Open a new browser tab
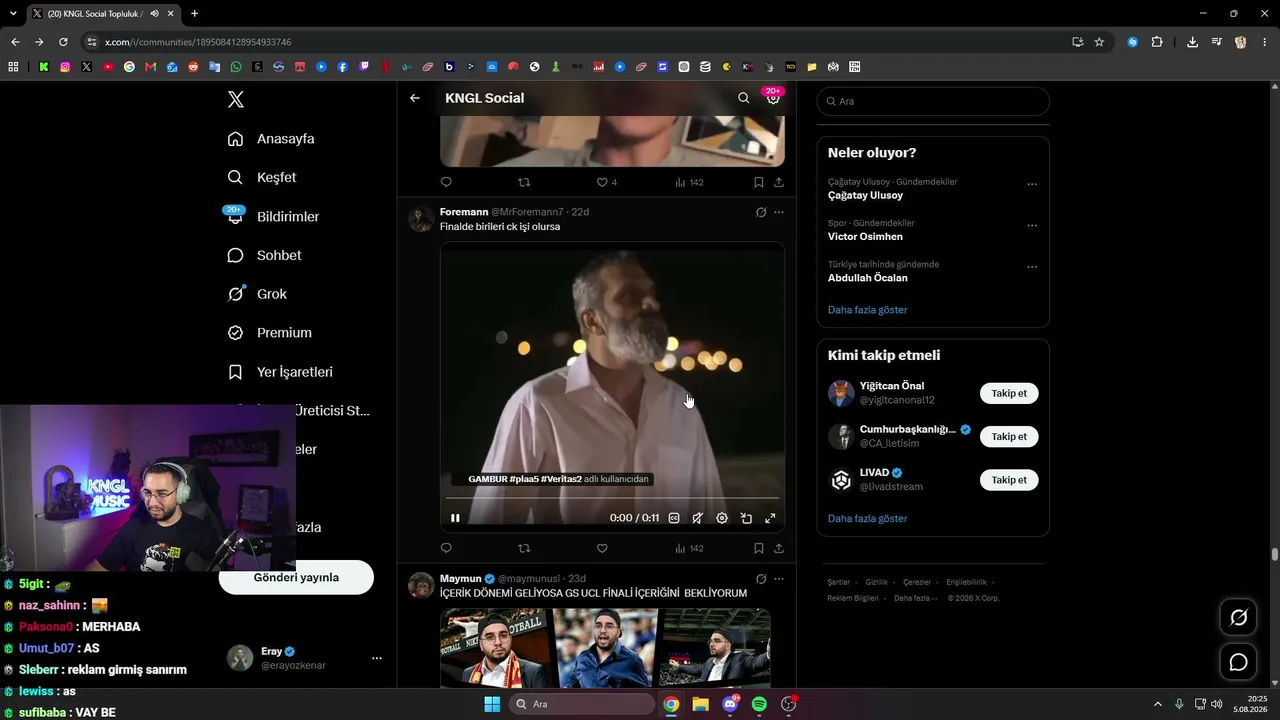Image resolution: width=1280 pixels, height=720 pixels. 194,13
